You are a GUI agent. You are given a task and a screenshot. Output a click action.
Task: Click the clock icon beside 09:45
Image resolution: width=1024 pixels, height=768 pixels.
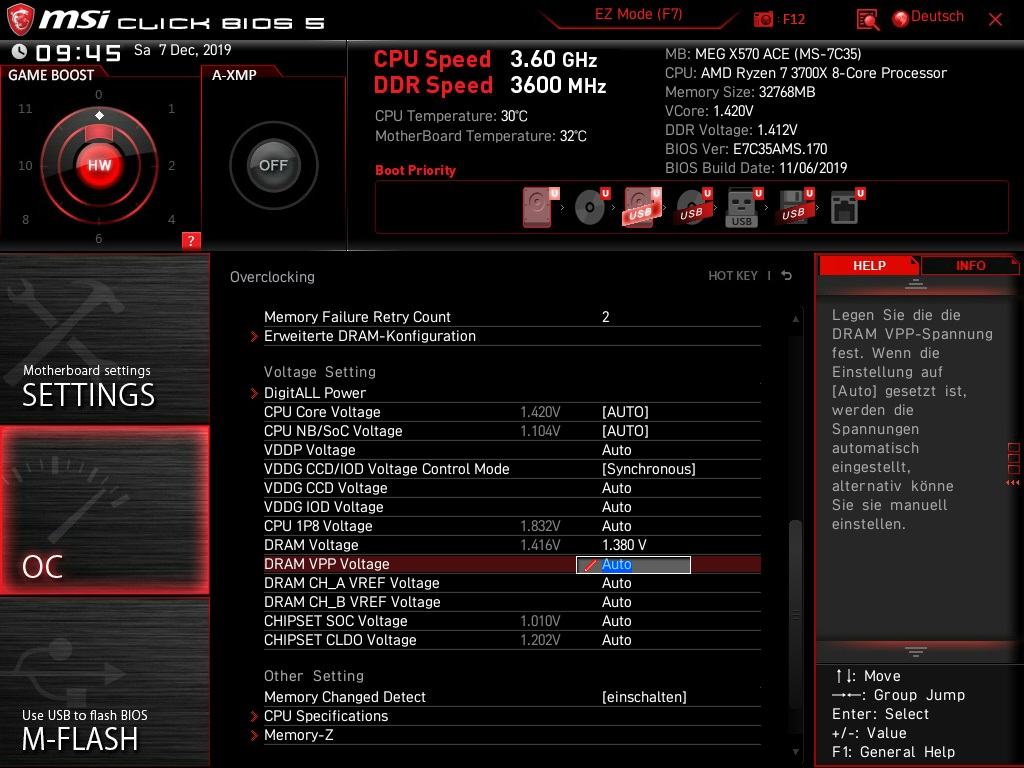click(20, 51)
